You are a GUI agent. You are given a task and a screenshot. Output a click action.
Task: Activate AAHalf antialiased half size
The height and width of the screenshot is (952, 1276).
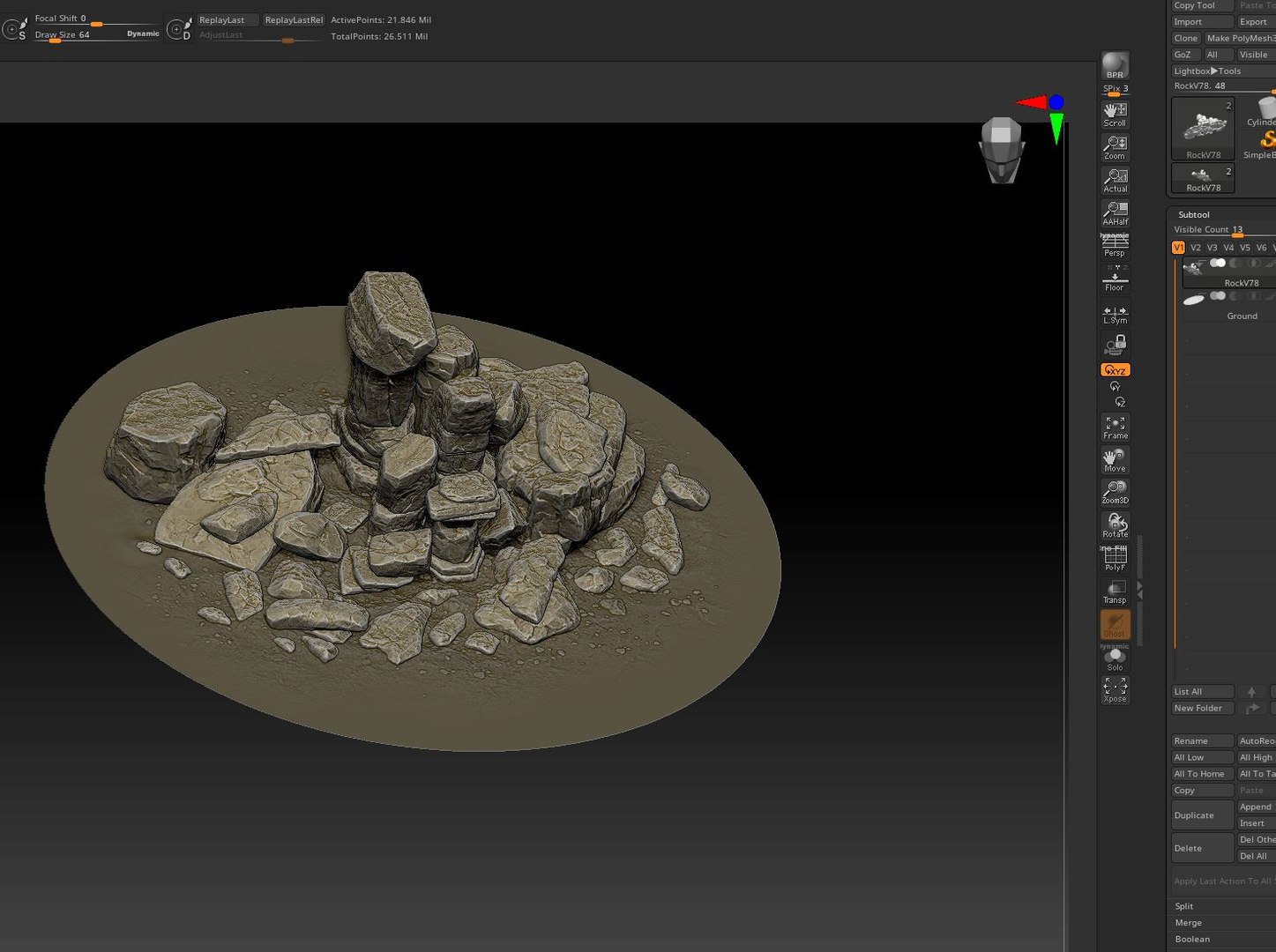pos(1115,212)
